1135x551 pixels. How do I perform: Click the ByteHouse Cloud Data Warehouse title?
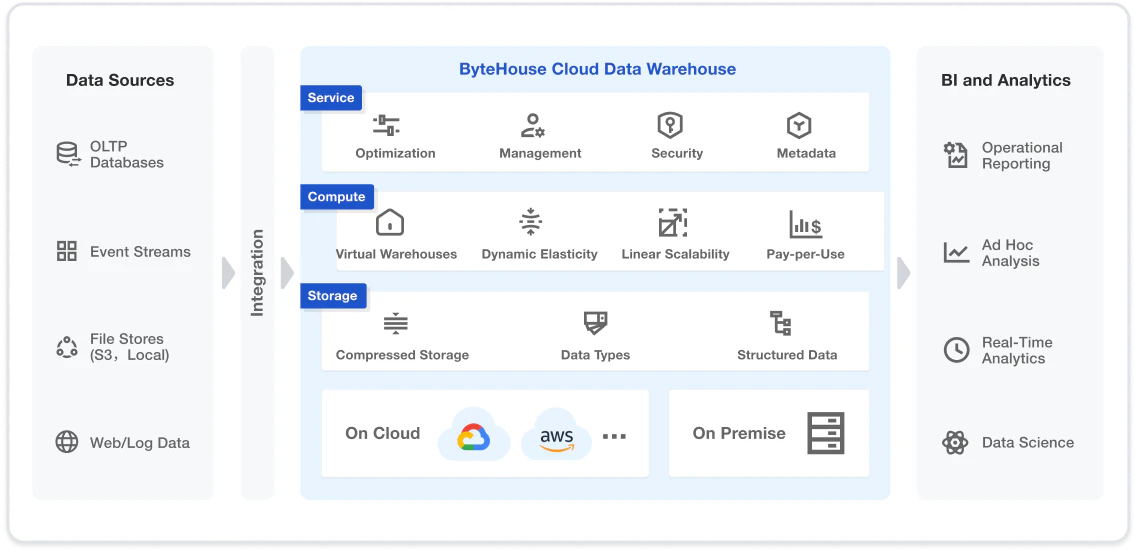[597, 70]
